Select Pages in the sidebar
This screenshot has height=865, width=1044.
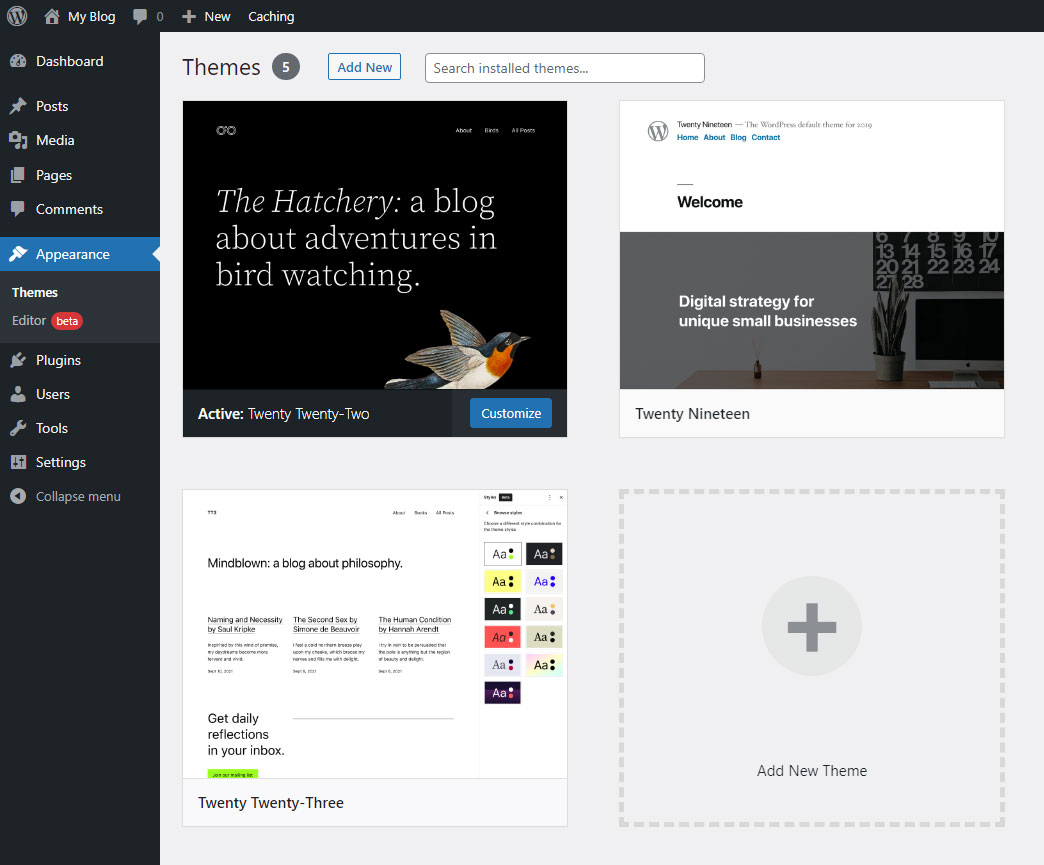coord(80,175)
